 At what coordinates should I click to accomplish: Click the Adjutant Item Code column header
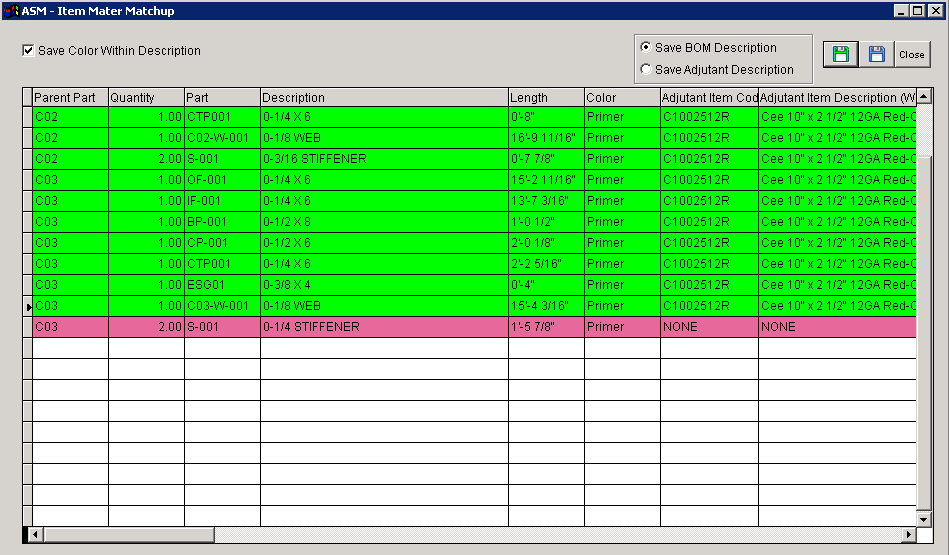(x=708, y=98)
